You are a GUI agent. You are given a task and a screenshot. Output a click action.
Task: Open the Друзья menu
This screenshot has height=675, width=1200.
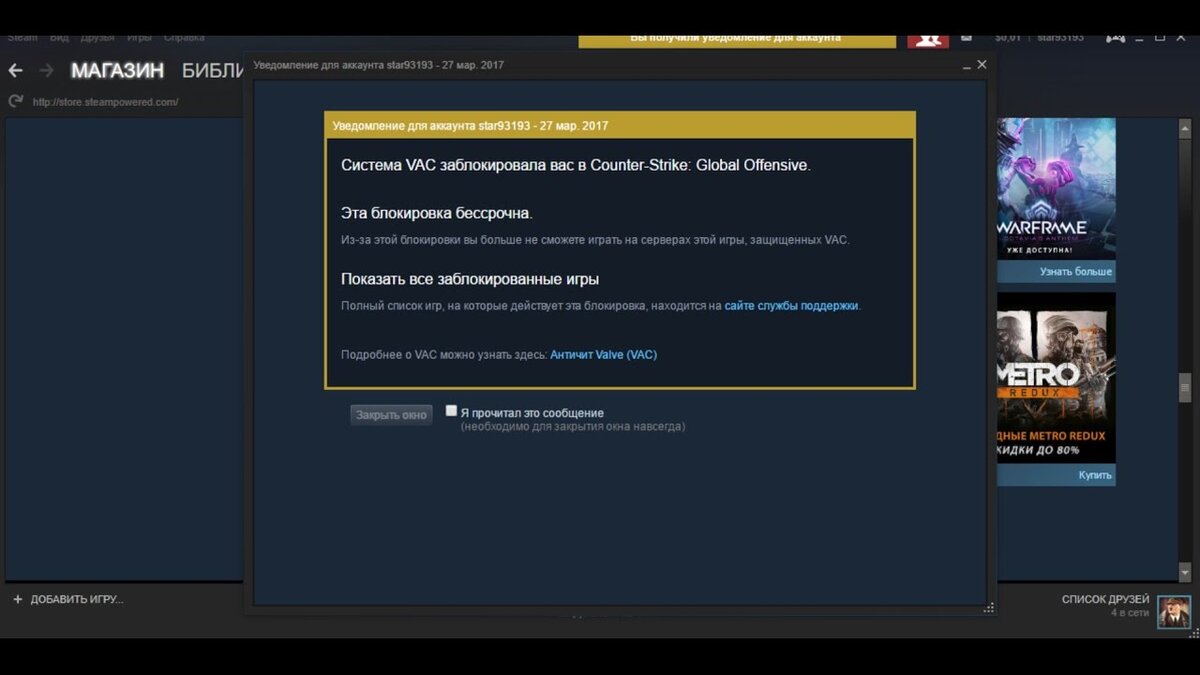[97, 38]
